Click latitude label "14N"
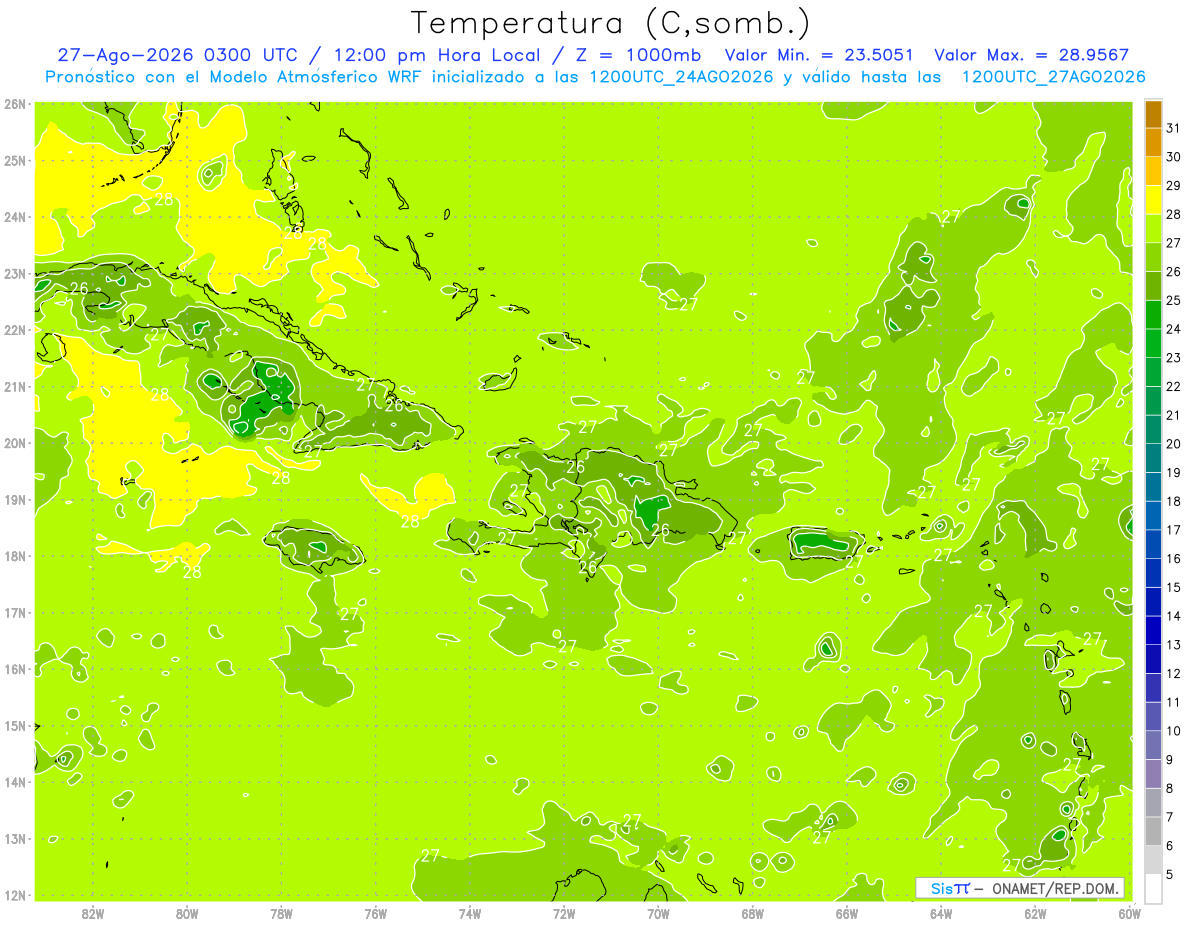The image size is (1200, 927). [x=15, y=782]
